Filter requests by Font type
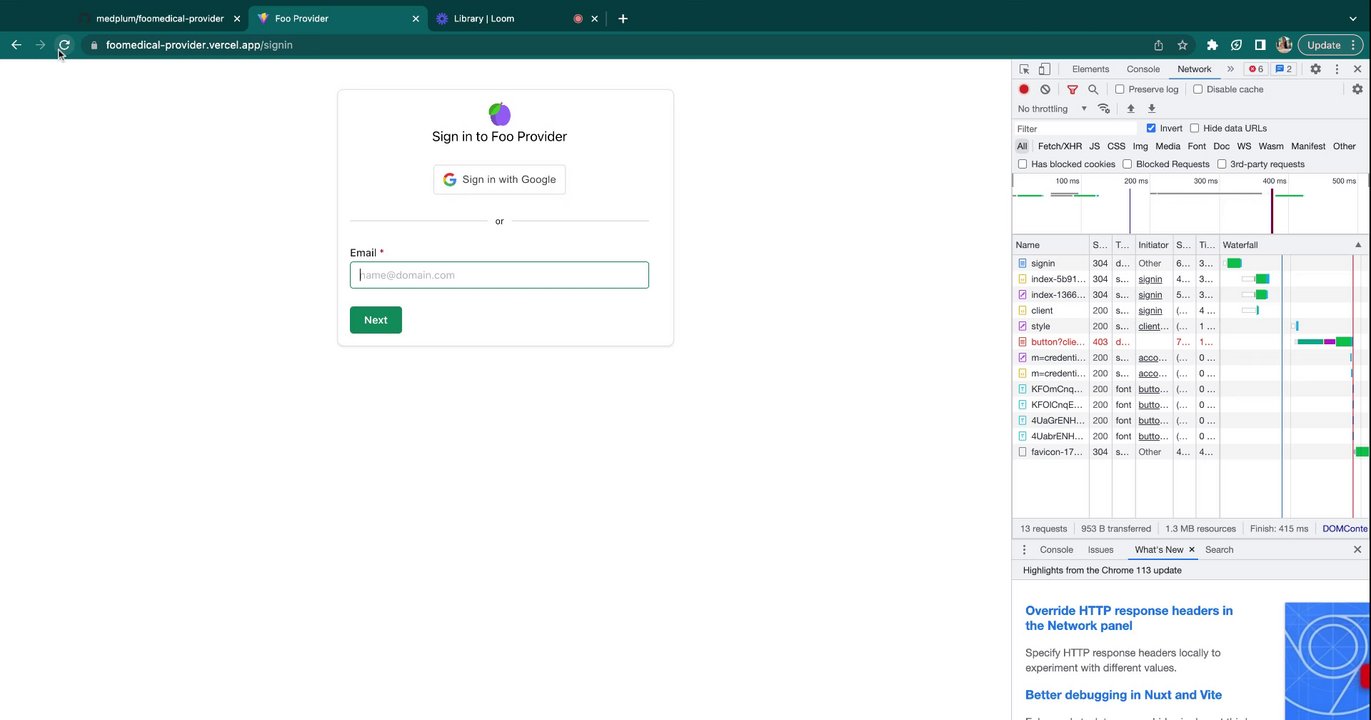 pyautogui.click(x=1196, y=146)
